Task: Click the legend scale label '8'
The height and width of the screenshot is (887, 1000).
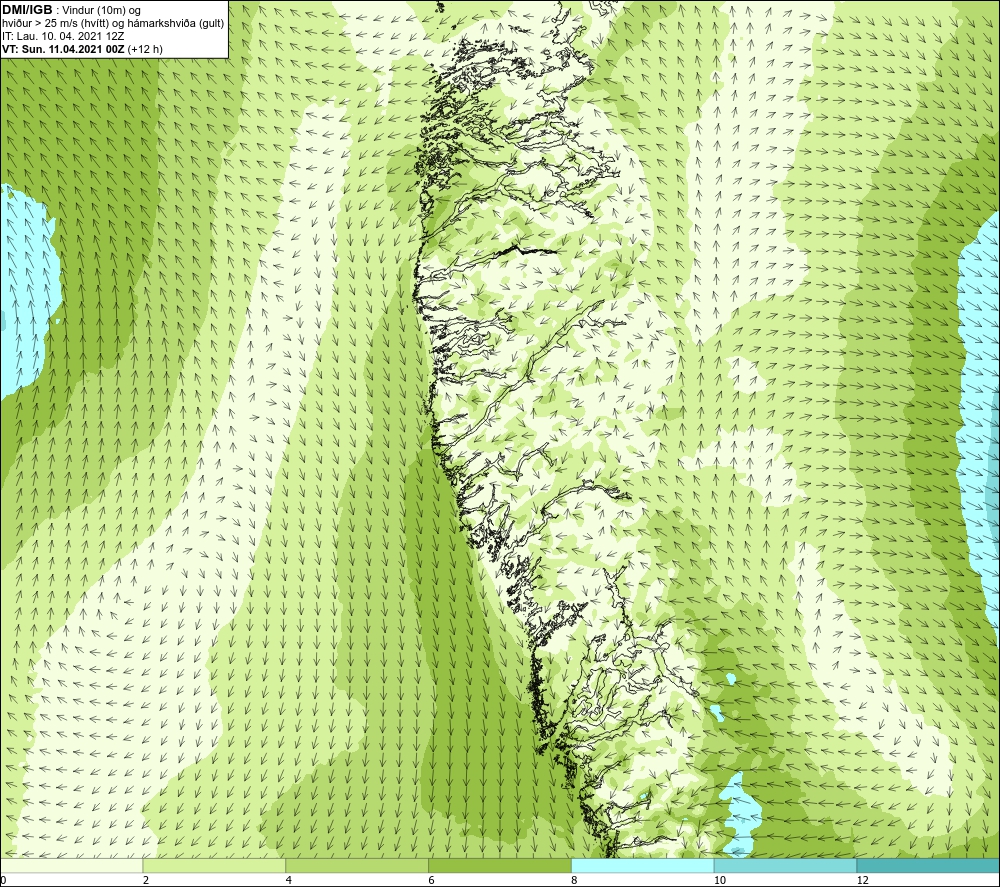Action: (x=575, y=880)
